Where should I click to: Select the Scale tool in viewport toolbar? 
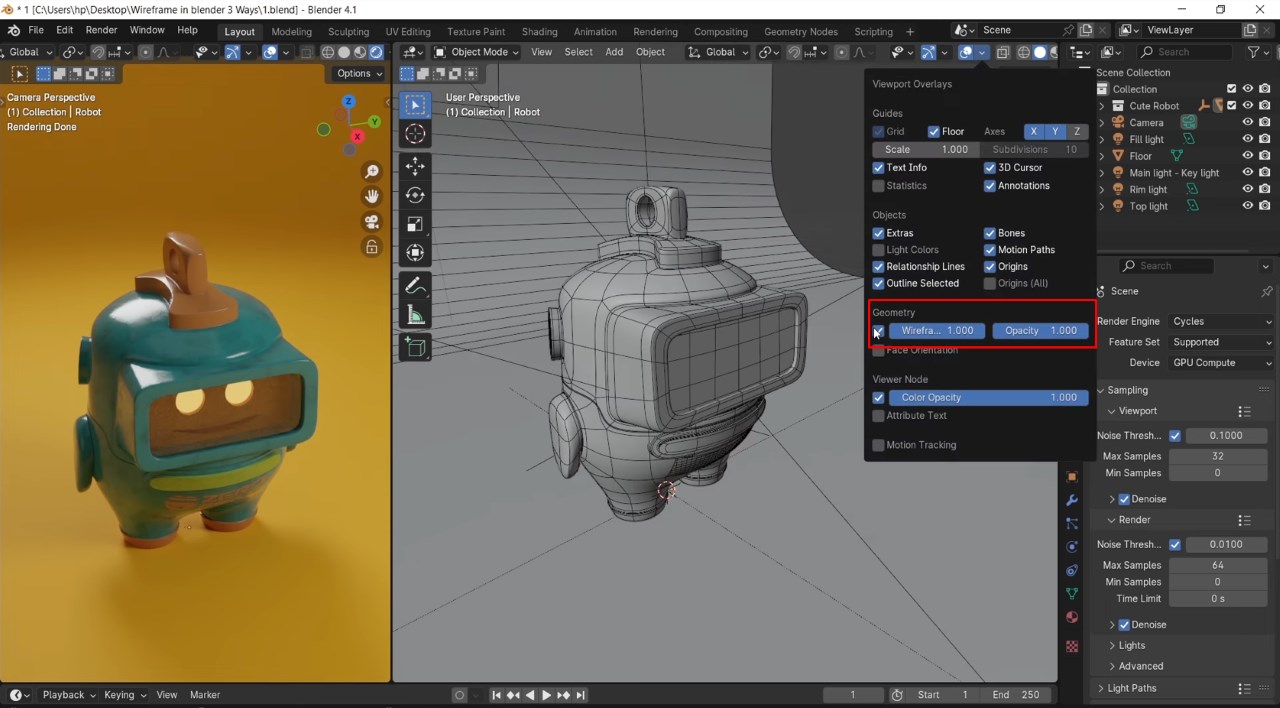[x=415, y=224]
